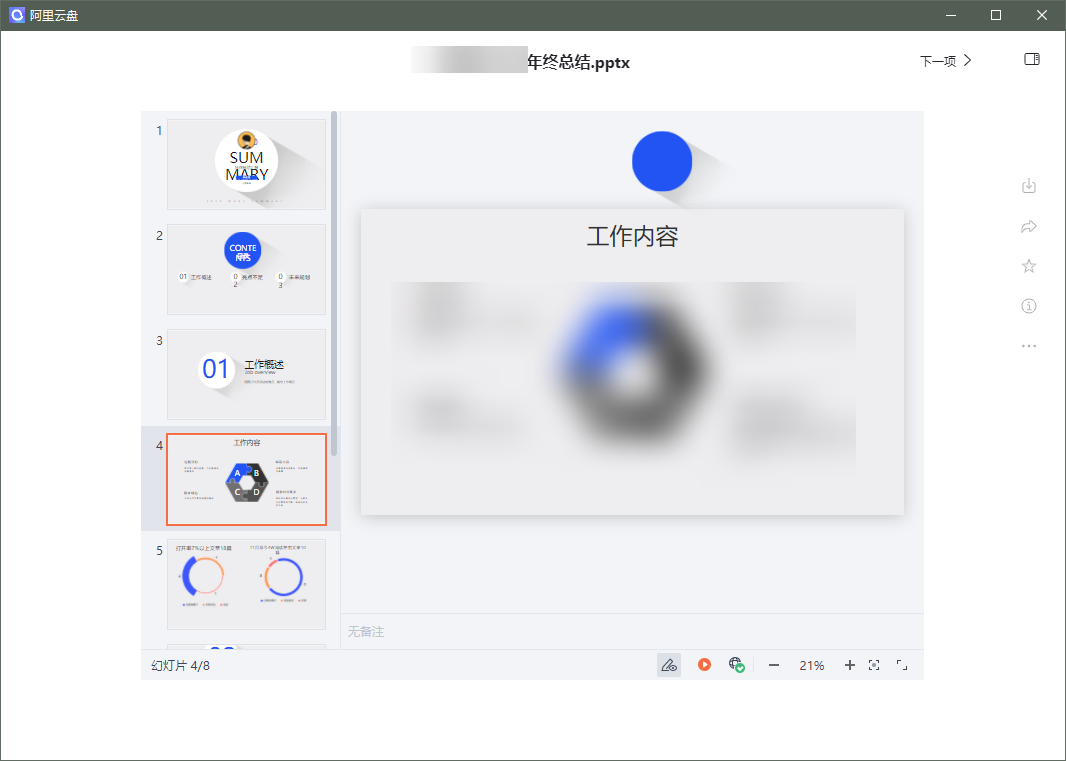Select slide 2 CONTENTS thumbnail

(246, 269)
